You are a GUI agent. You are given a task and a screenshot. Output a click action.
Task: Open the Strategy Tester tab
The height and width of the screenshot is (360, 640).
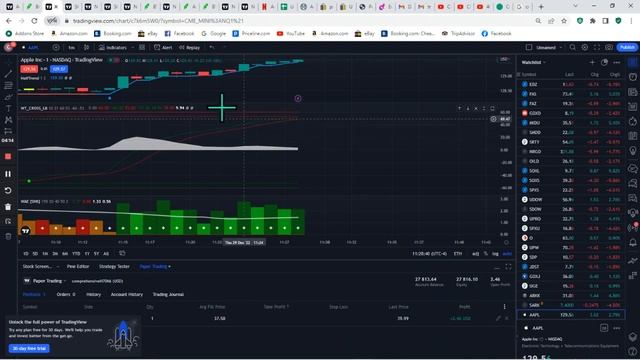114,267
